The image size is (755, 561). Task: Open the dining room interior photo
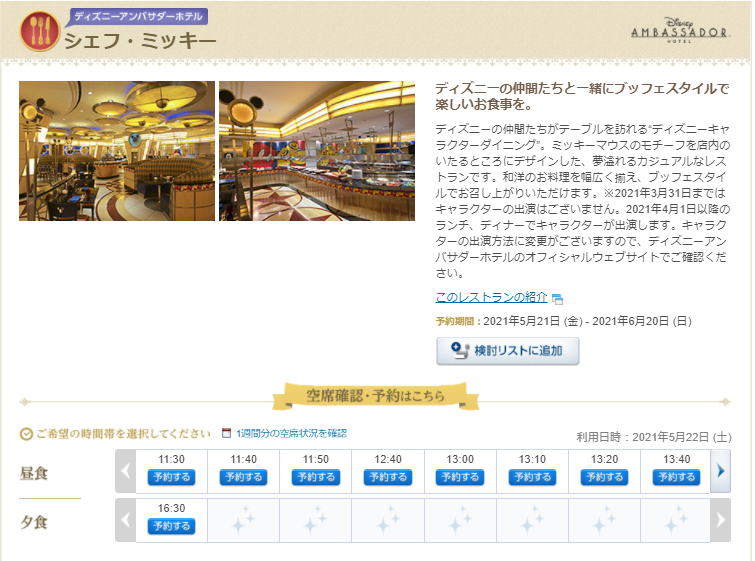117,151
